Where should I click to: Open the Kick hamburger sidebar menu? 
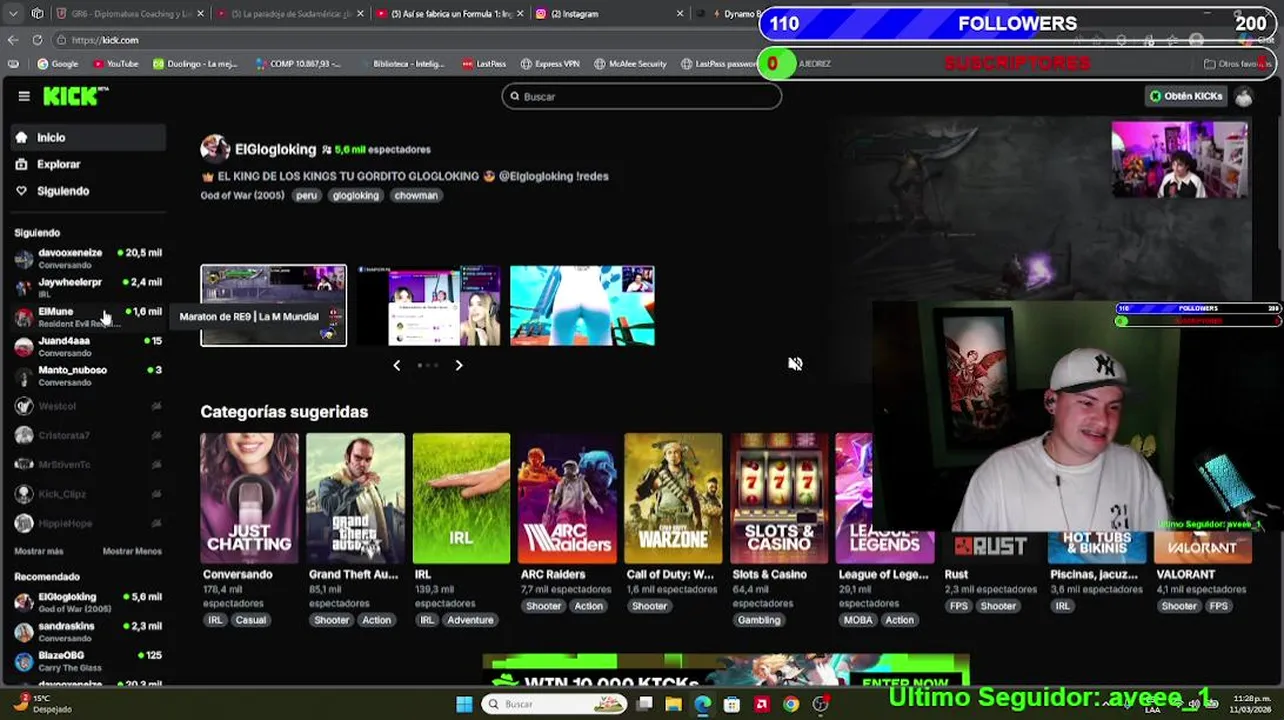24,96
